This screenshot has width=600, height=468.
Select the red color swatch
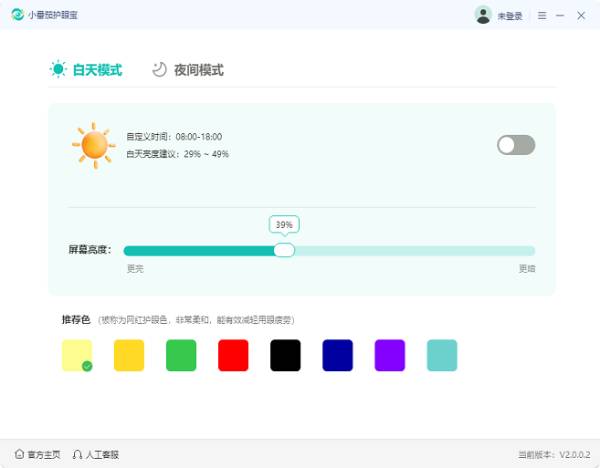(x=233, y=355)
